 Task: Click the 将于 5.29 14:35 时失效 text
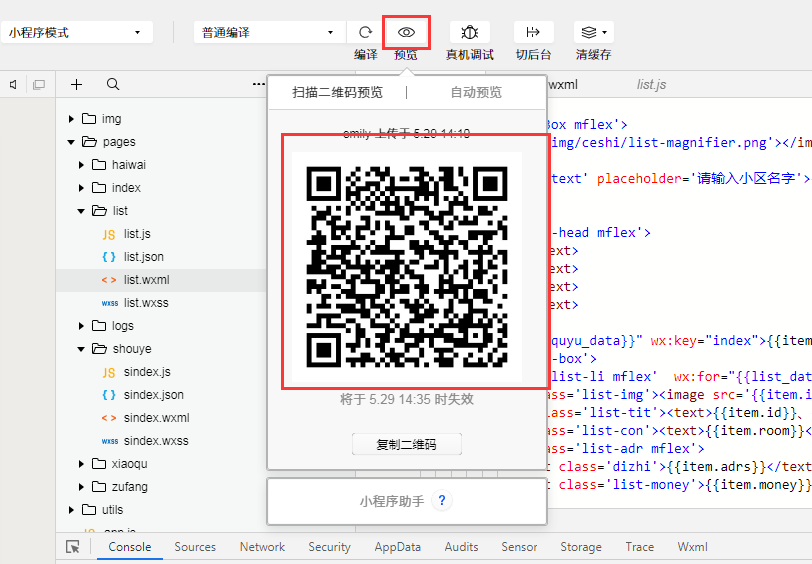(x=407, y=399)
